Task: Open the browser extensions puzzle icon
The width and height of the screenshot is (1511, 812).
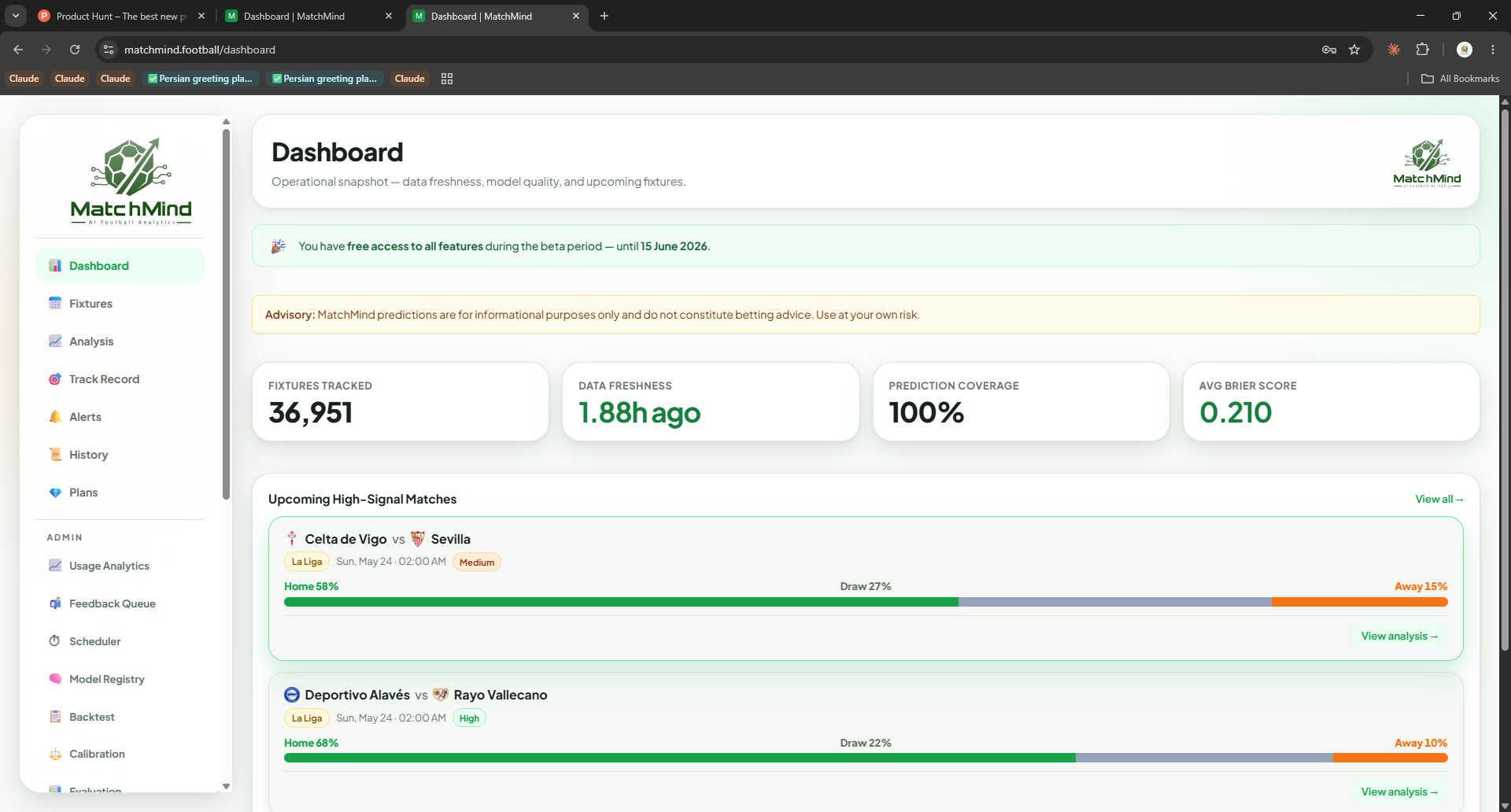Action: point(1422,50)
